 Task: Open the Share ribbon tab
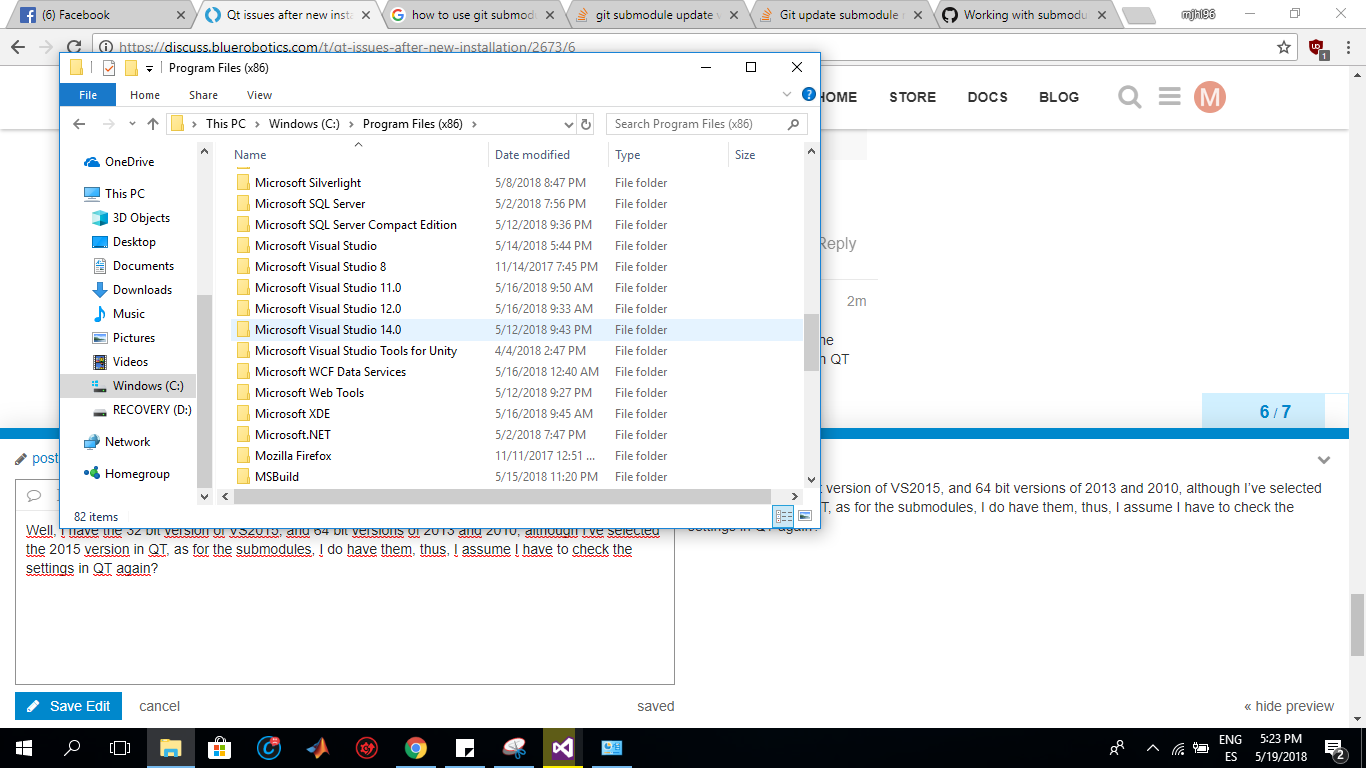(203, 95)
